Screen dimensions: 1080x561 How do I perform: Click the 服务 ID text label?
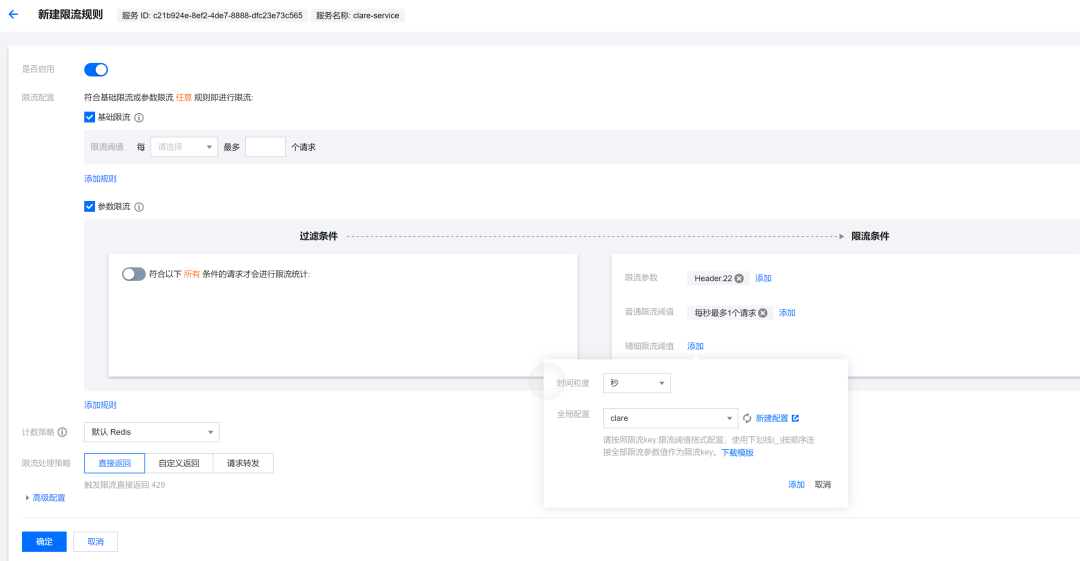click(212, 15)
